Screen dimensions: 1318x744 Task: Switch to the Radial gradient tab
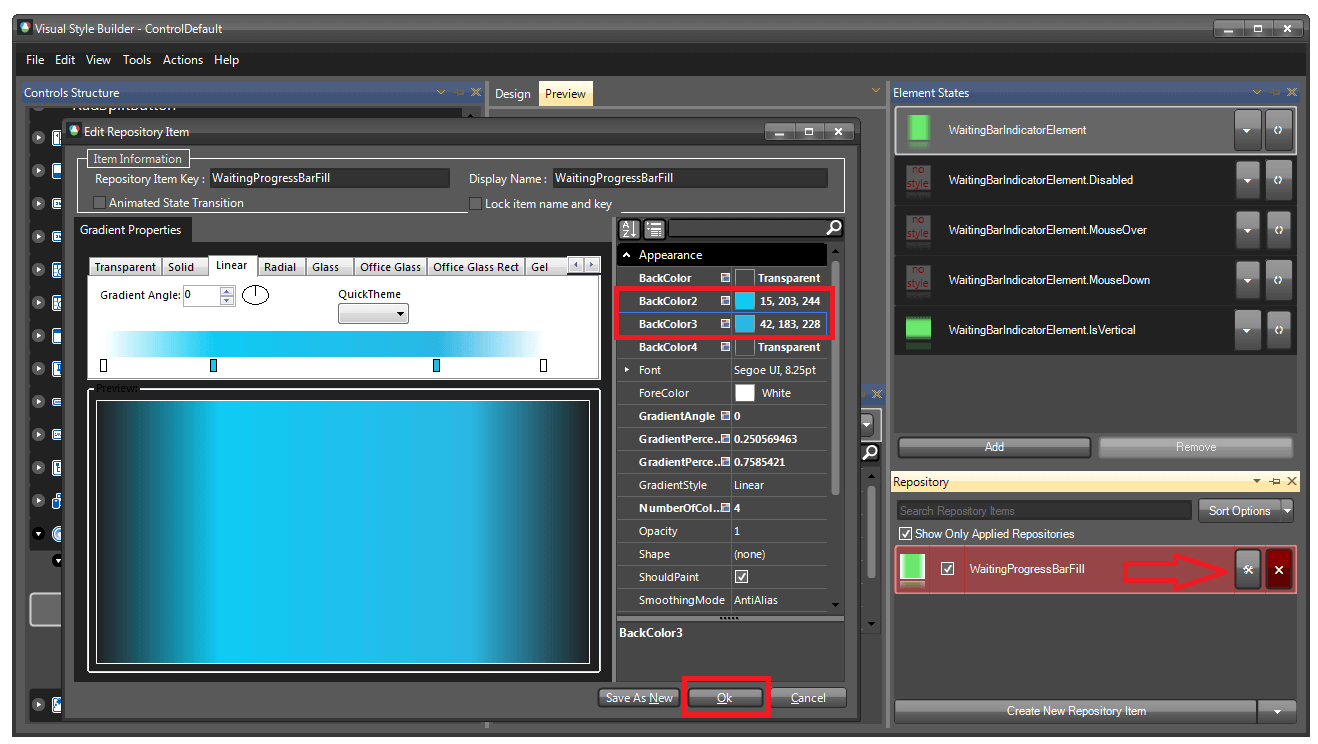click(280, 266)
